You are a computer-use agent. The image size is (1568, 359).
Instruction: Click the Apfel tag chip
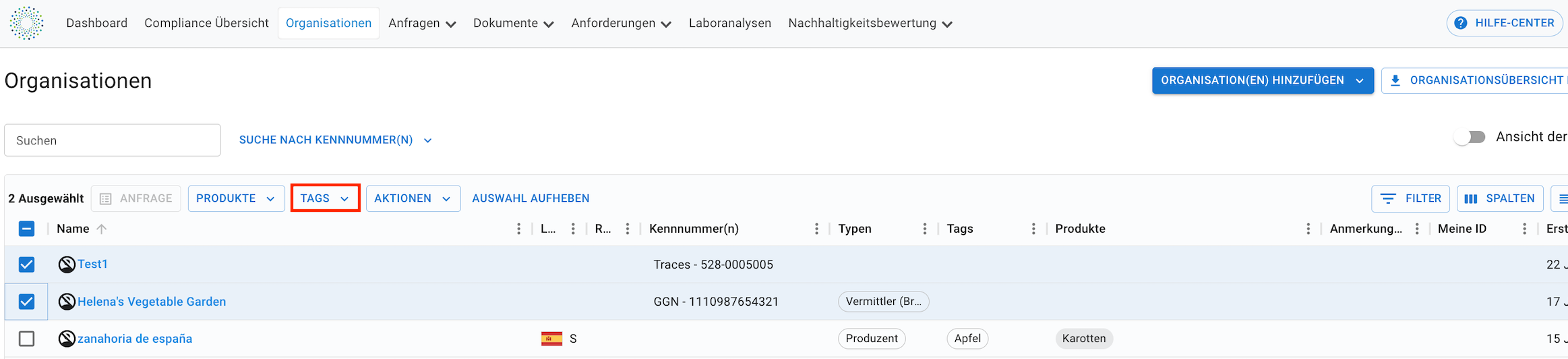click(967, 339)
